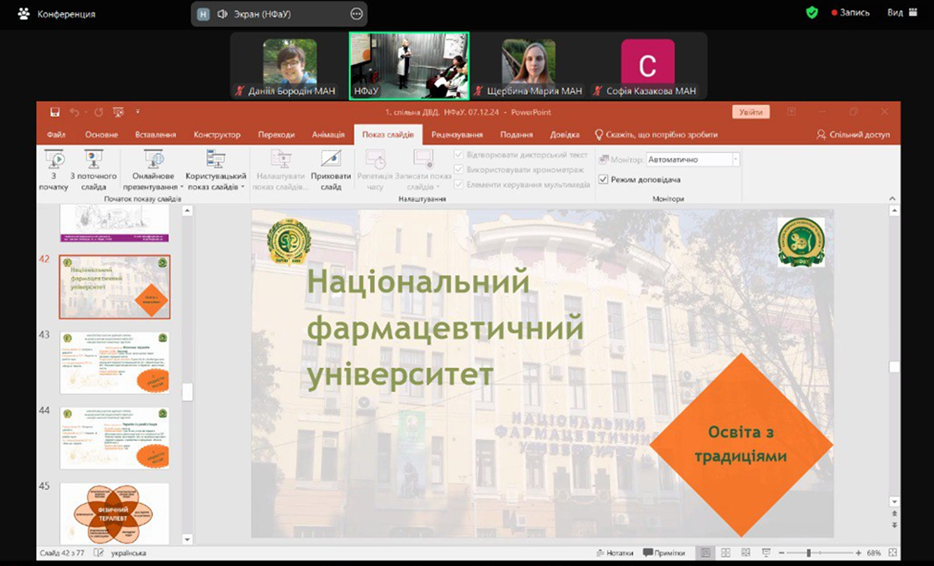The width and height of the screenshot is (934, 566).
Task: Toggle 'Елементи керування мультимедіа' checkbox
Action: click(x=459, y=185)
